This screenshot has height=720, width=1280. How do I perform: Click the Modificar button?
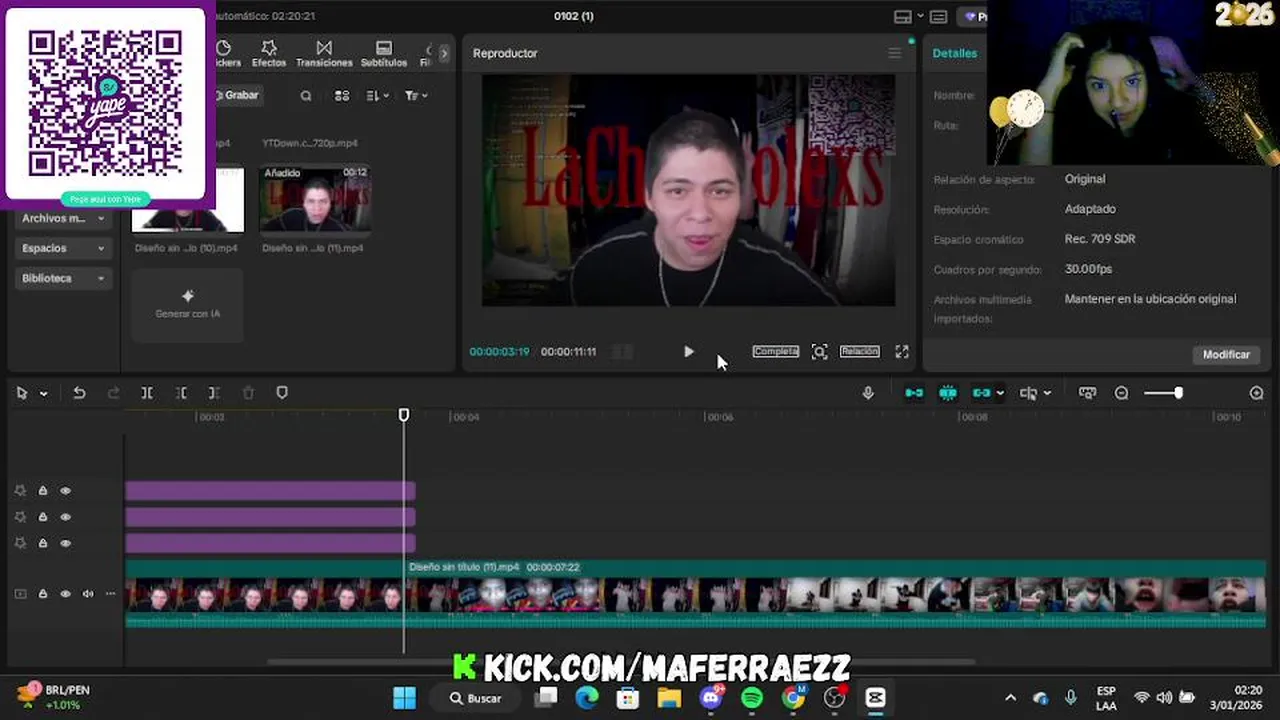tap(1226, 354)
